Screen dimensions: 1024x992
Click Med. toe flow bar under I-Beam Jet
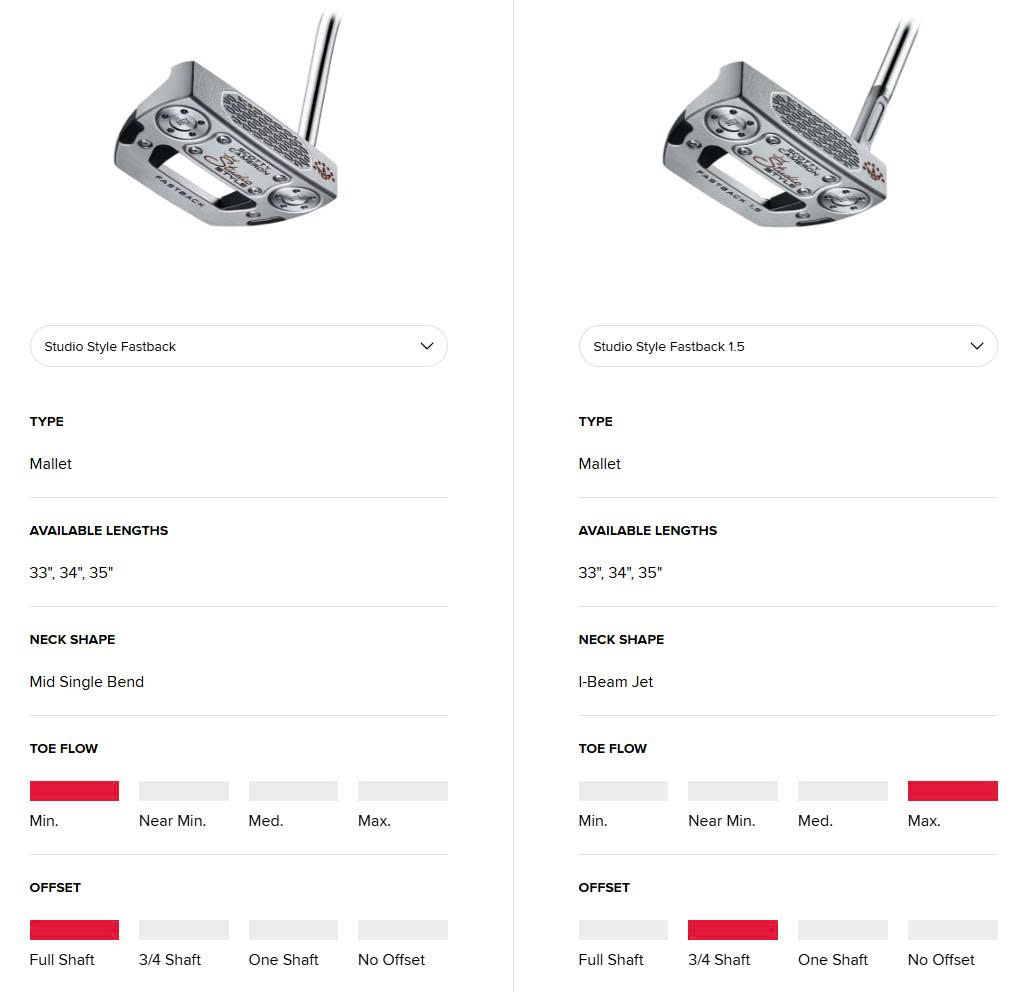click(x=842, y=791)
